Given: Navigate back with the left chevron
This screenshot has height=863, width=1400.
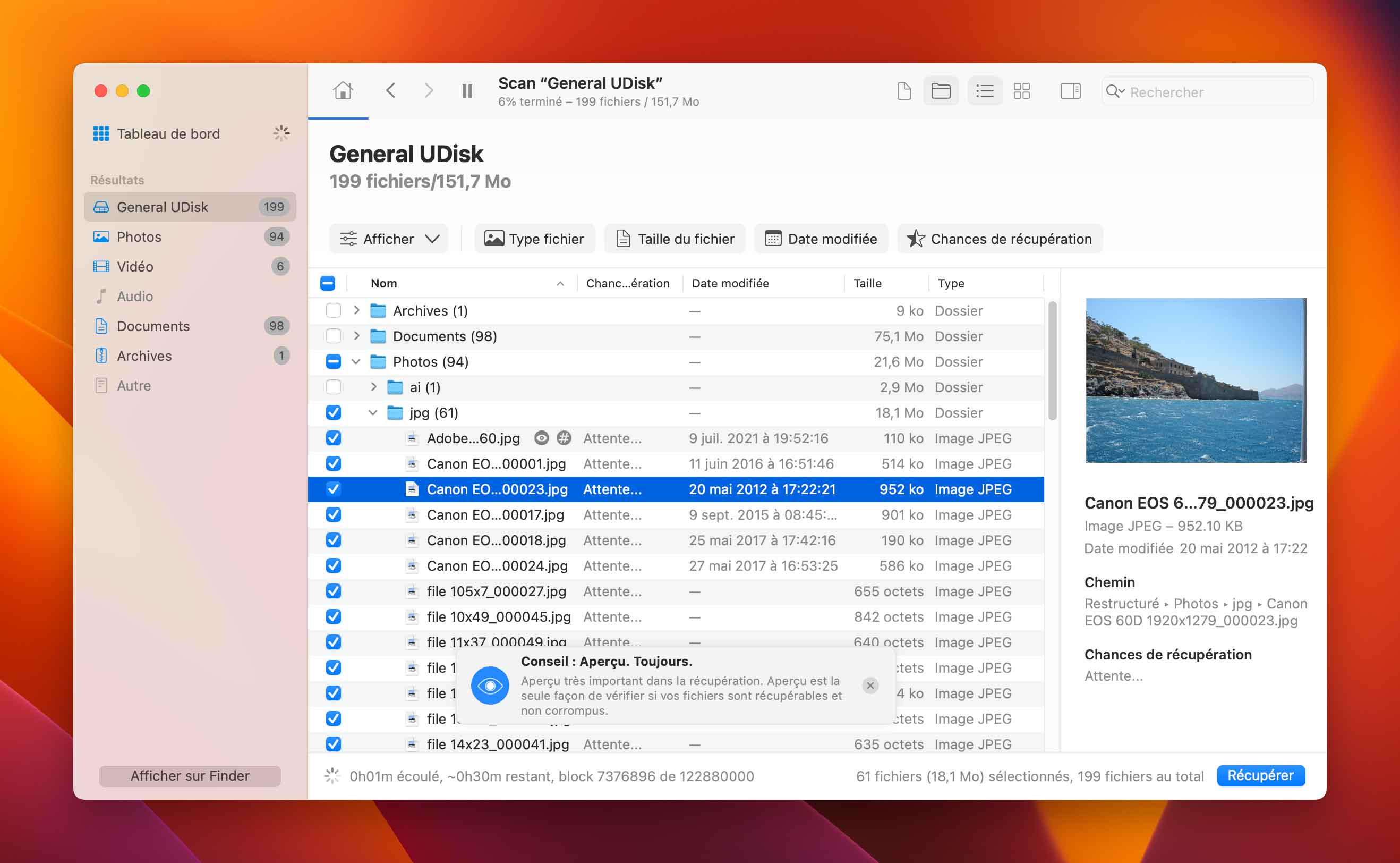Looking at the screenshot, I should (391, 90).
